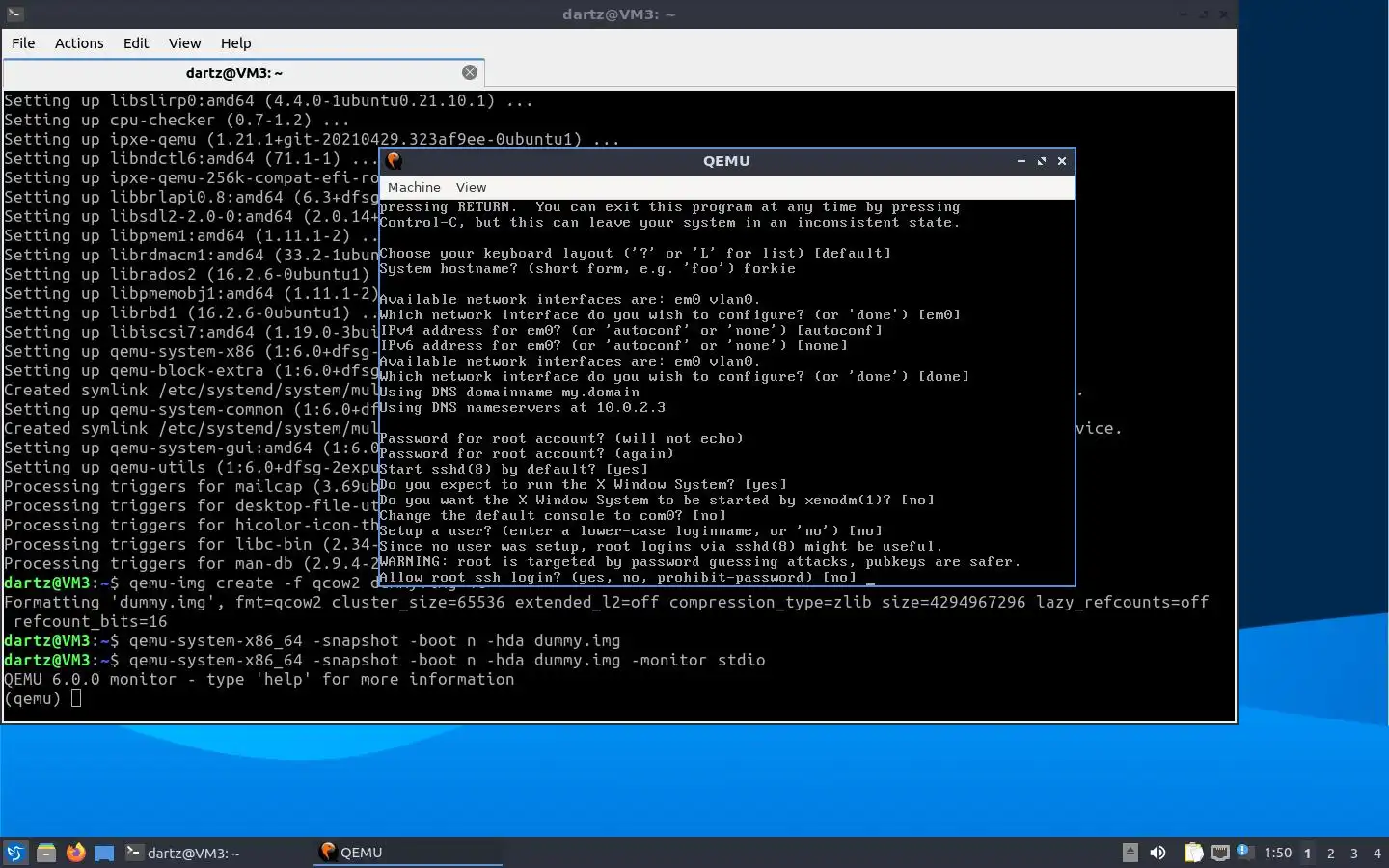Click the show desktop icon in panel

click(104, 853)
